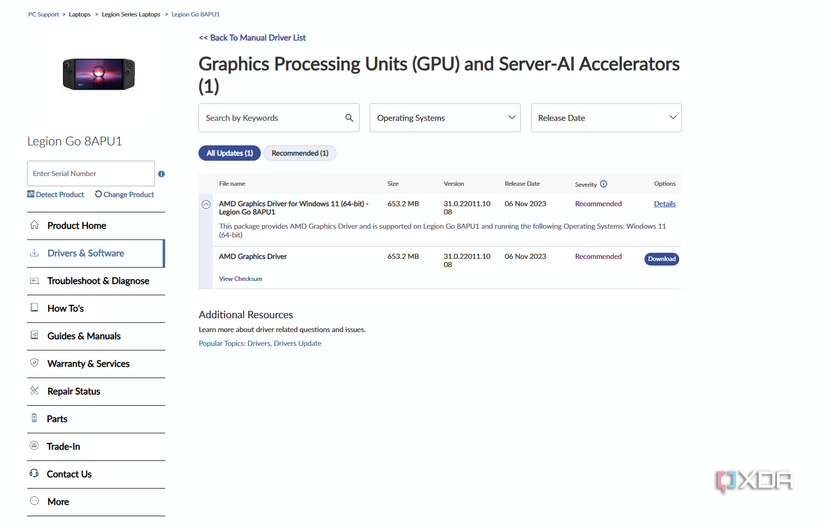
Task: Click the serial number info icon
Action: click(x=161, y=174)
